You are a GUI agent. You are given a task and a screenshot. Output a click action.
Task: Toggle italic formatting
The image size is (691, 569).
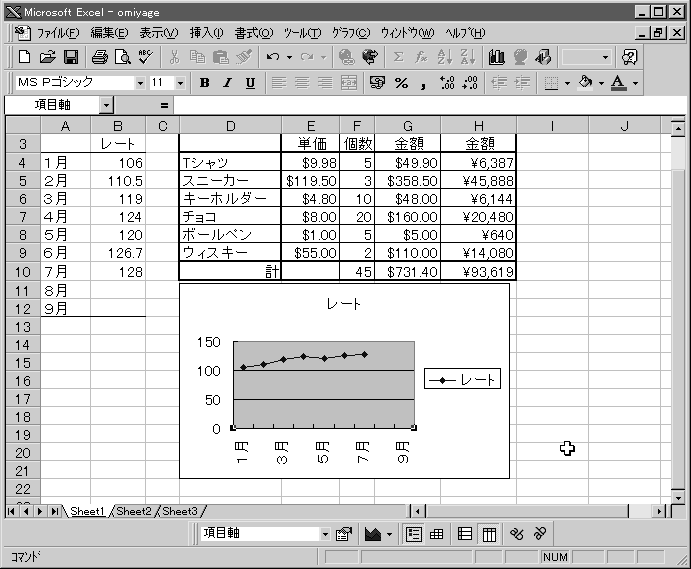(x=227, y=83)
